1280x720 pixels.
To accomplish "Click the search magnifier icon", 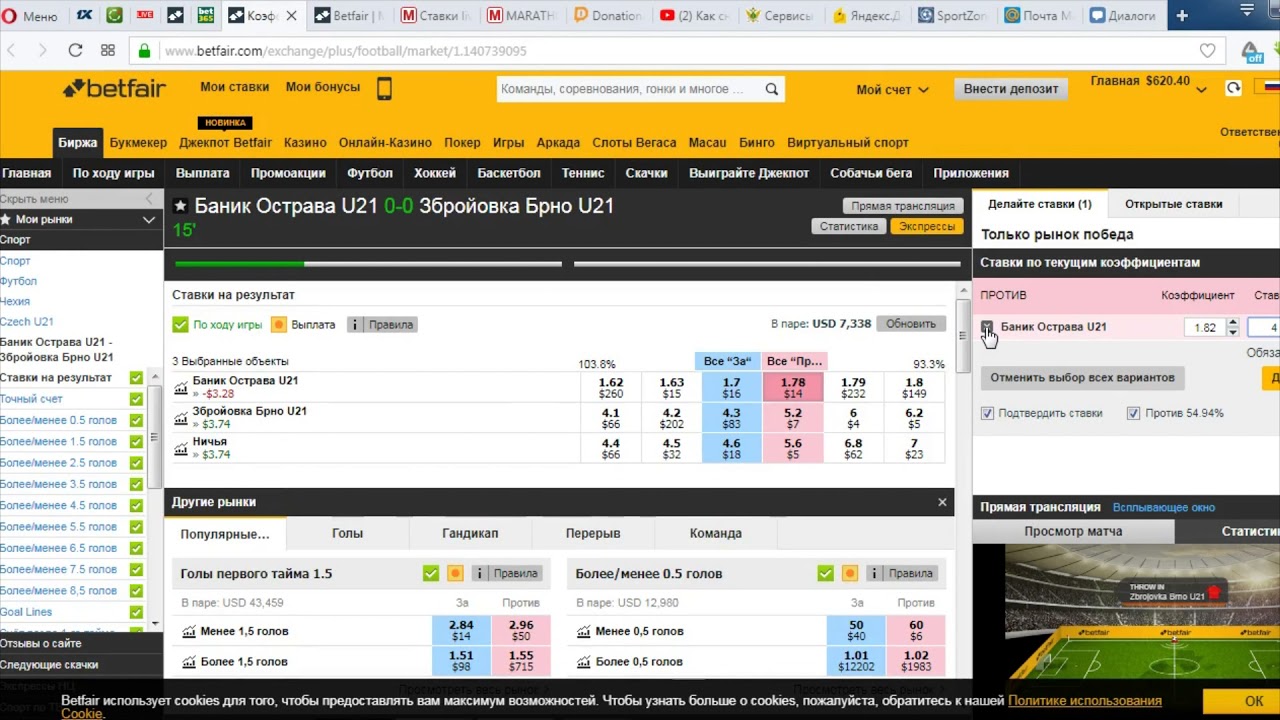I will click(x=771, y=89).
